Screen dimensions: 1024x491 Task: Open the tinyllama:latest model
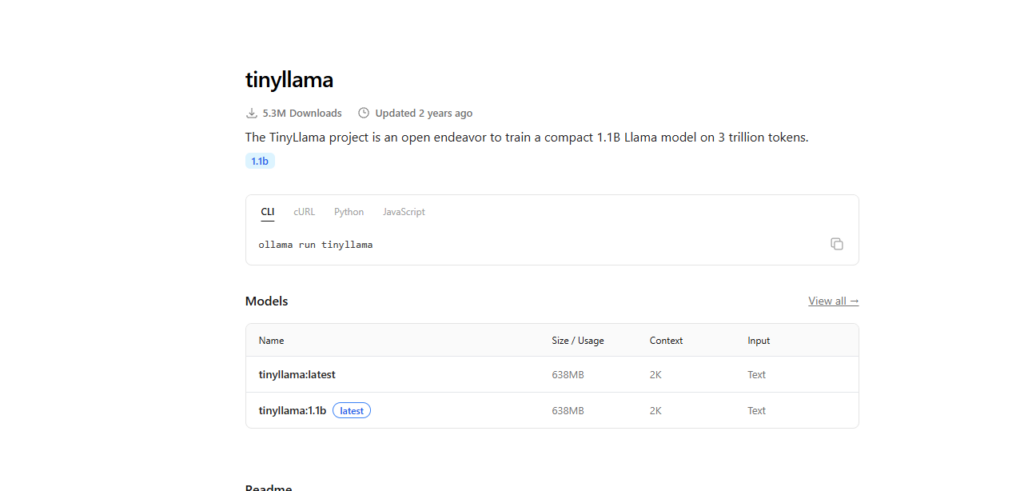(297, 375)
